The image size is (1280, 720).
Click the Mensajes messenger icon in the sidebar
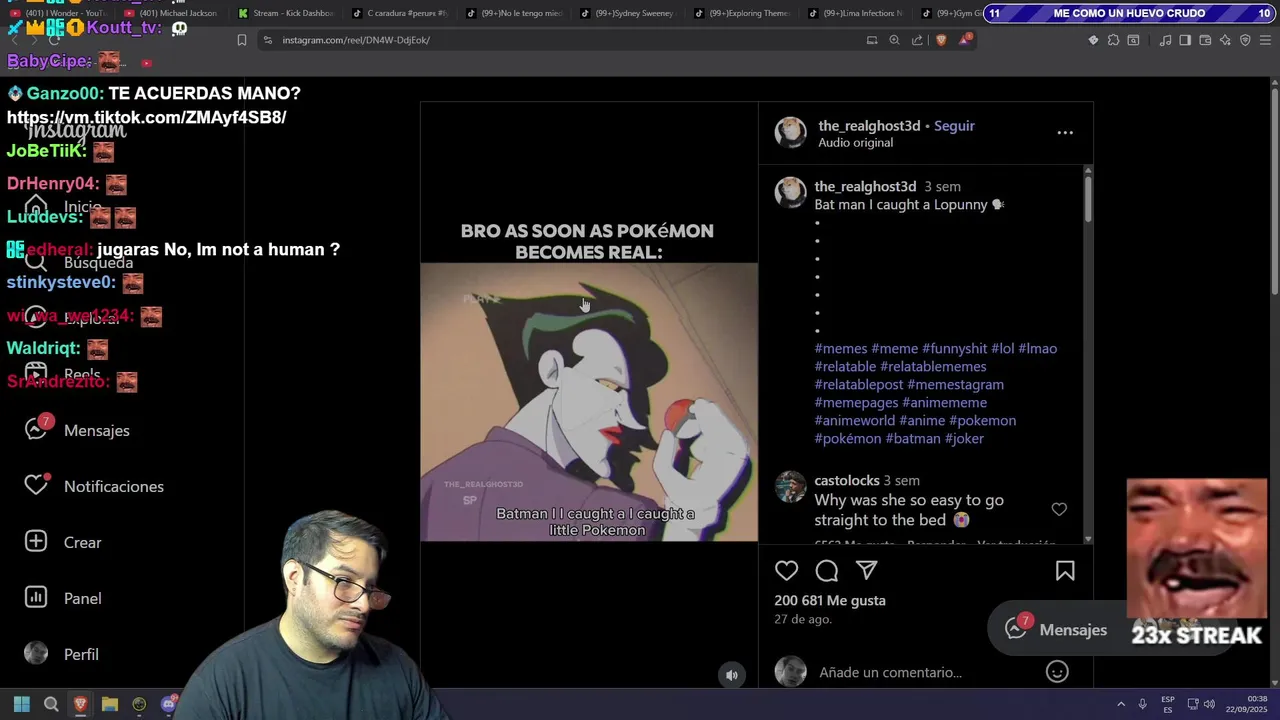[36, 429]
